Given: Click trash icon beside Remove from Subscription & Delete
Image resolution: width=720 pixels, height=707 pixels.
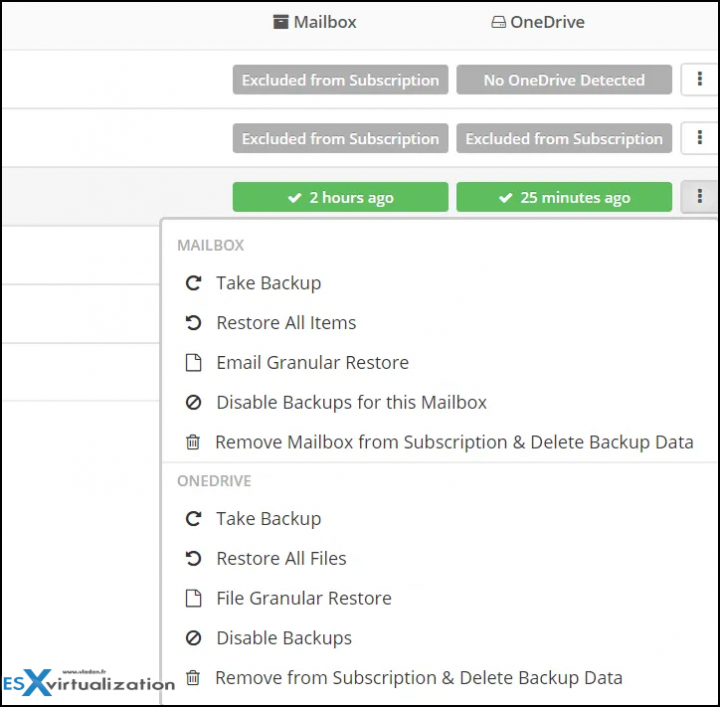Looking at the screenshot, I should [193, 678].
